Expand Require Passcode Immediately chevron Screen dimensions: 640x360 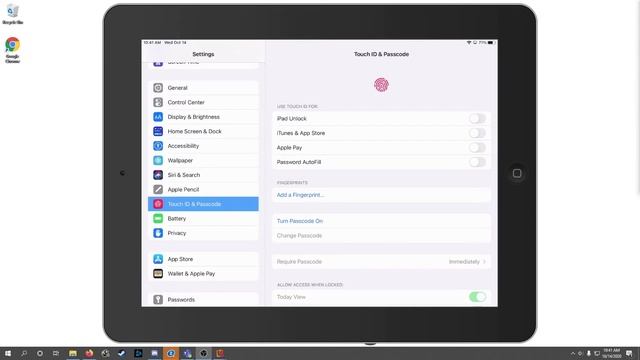[x=484, y=262]
